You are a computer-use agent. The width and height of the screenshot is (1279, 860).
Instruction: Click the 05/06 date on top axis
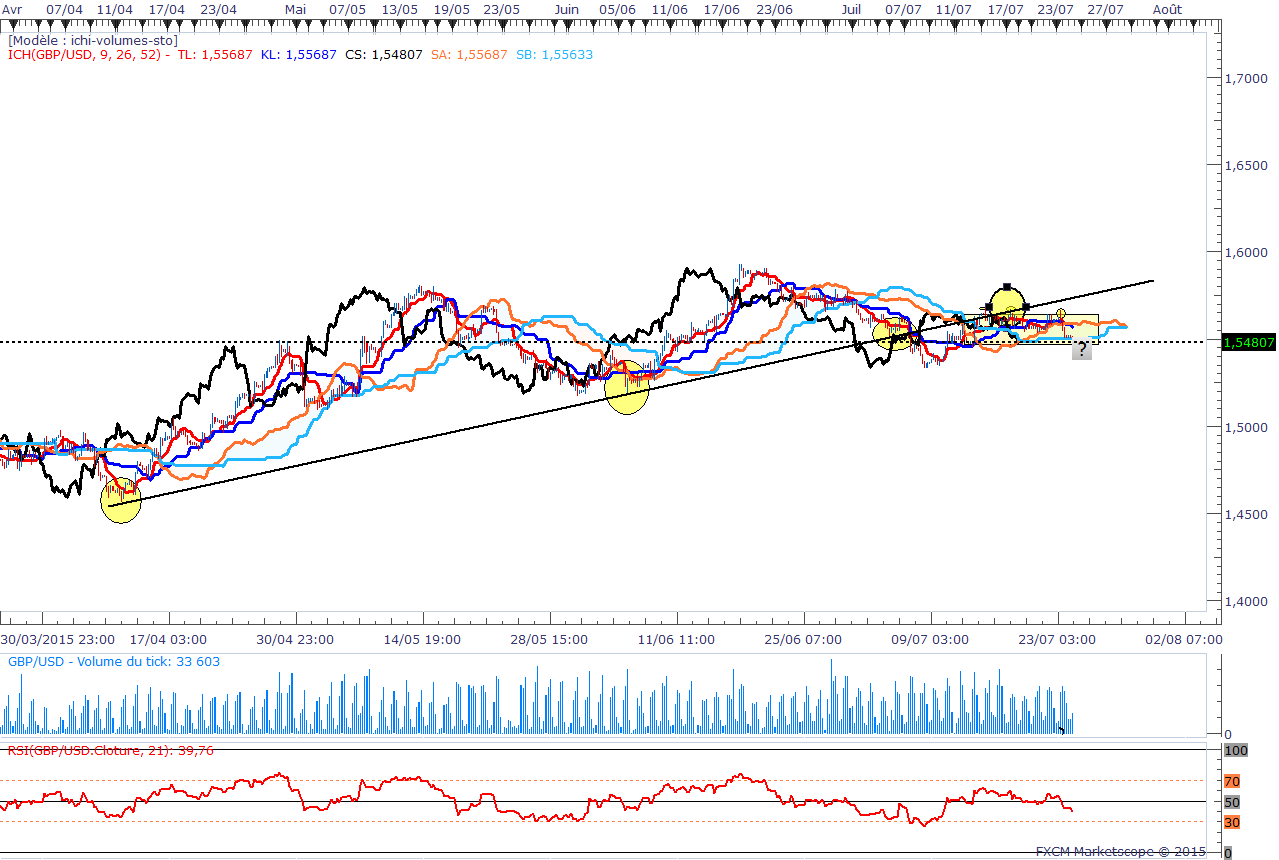[x=617, y=8]
